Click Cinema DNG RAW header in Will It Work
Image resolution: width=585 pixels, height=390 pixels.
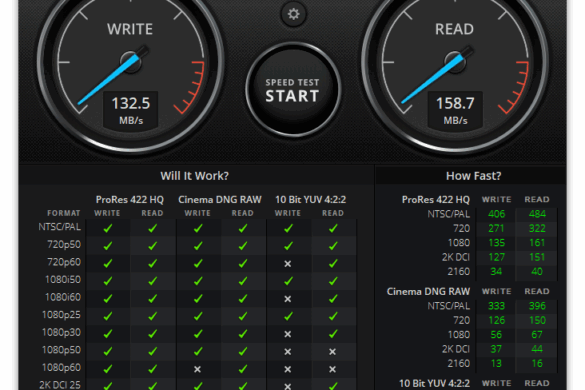(220, 200)
